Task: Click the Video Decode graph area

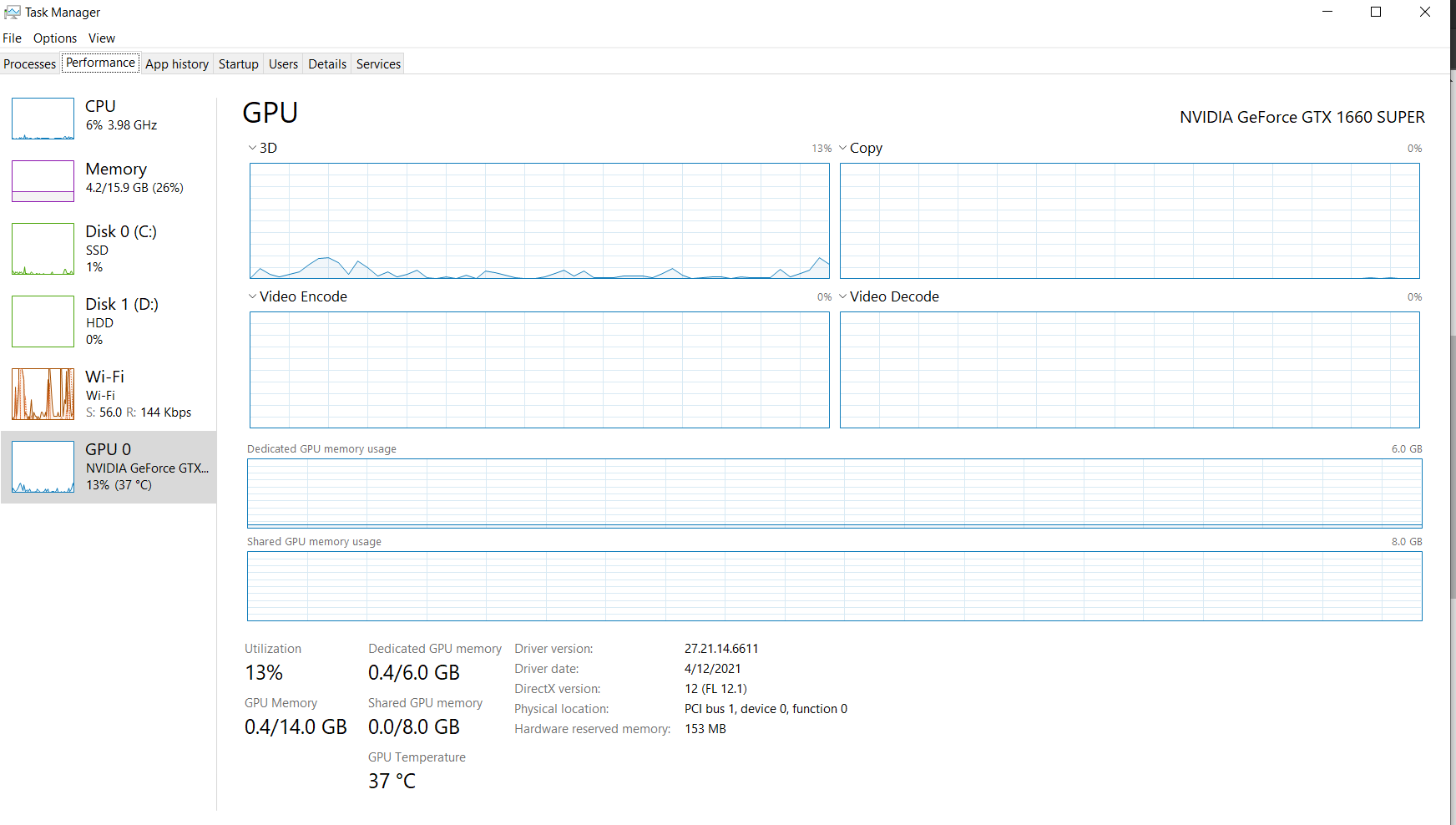Action: pos(1130,370)
